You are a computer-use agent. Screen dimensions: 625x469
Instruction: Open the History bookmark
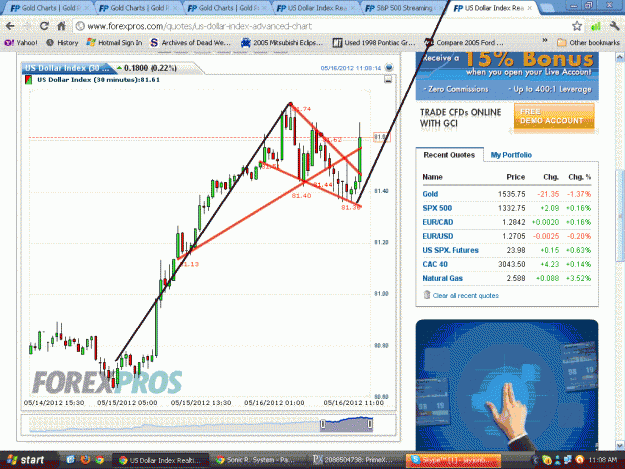pos(62,43)
